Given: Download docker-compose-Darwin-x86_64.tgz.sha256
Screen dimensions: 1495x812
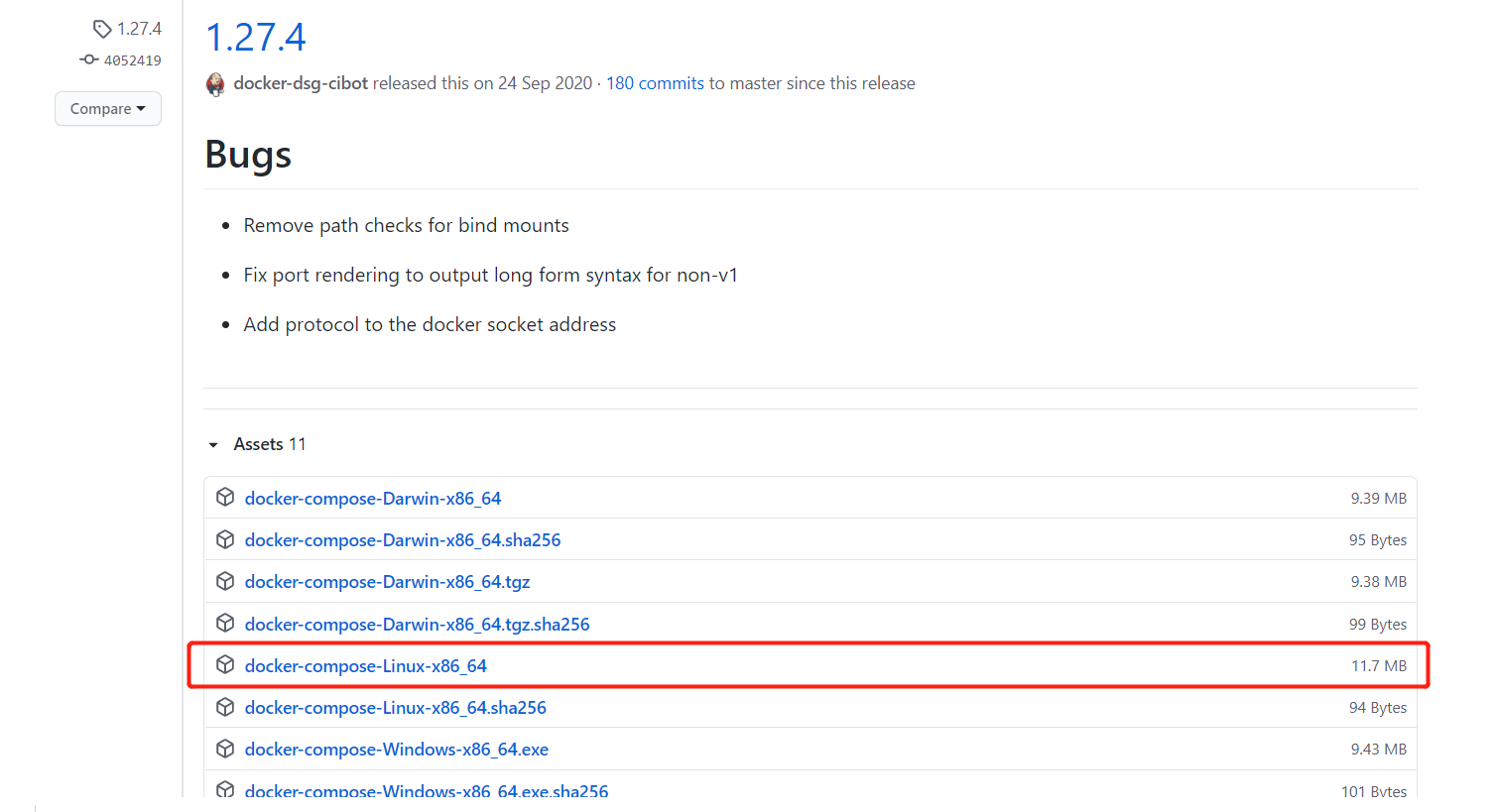Looking at the screenshot, I should 418,625.
